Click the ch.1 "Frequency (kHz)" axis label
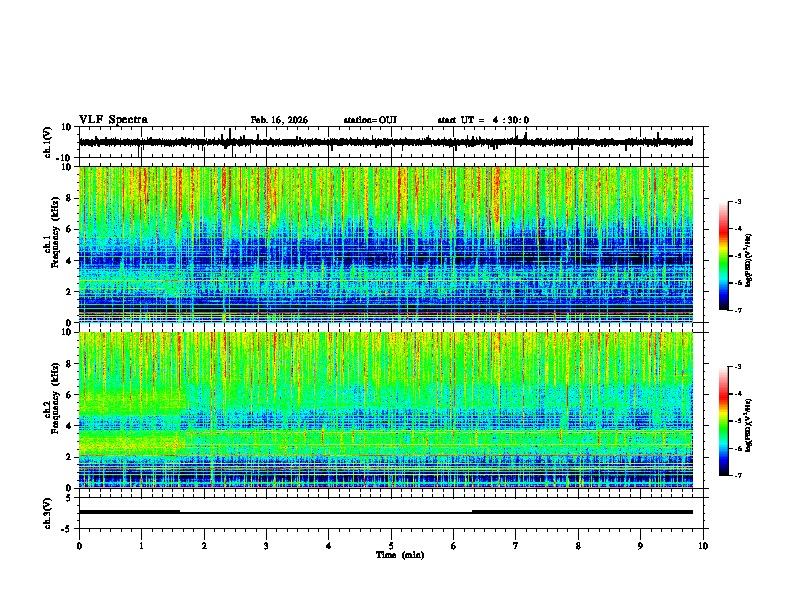This screenshot has height=612, width=792. coord(55,233)
